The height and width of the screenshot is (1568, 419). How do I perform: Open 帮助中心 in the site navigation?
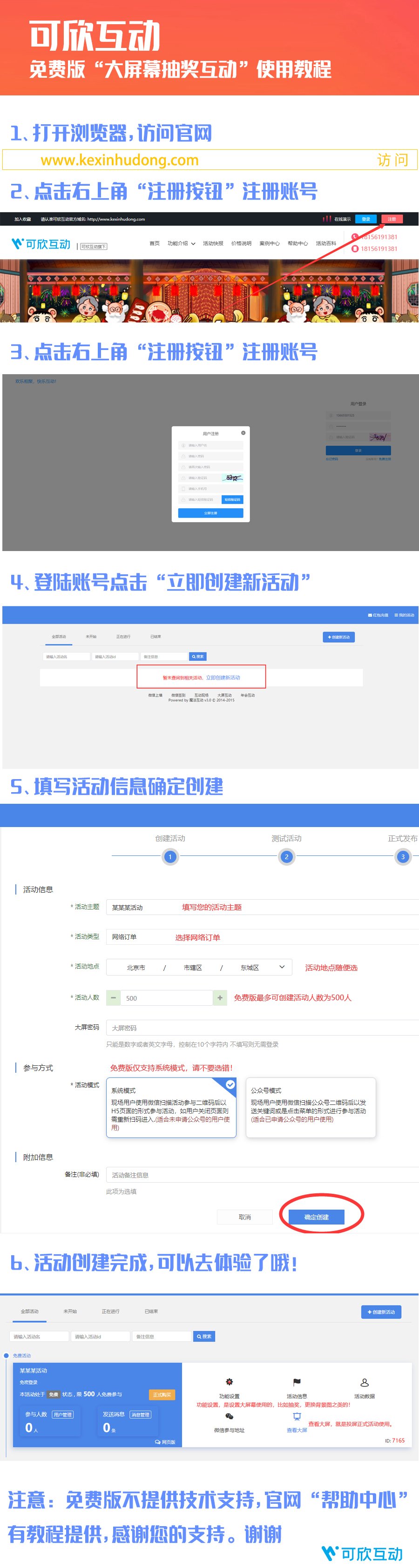coord(298,243)
